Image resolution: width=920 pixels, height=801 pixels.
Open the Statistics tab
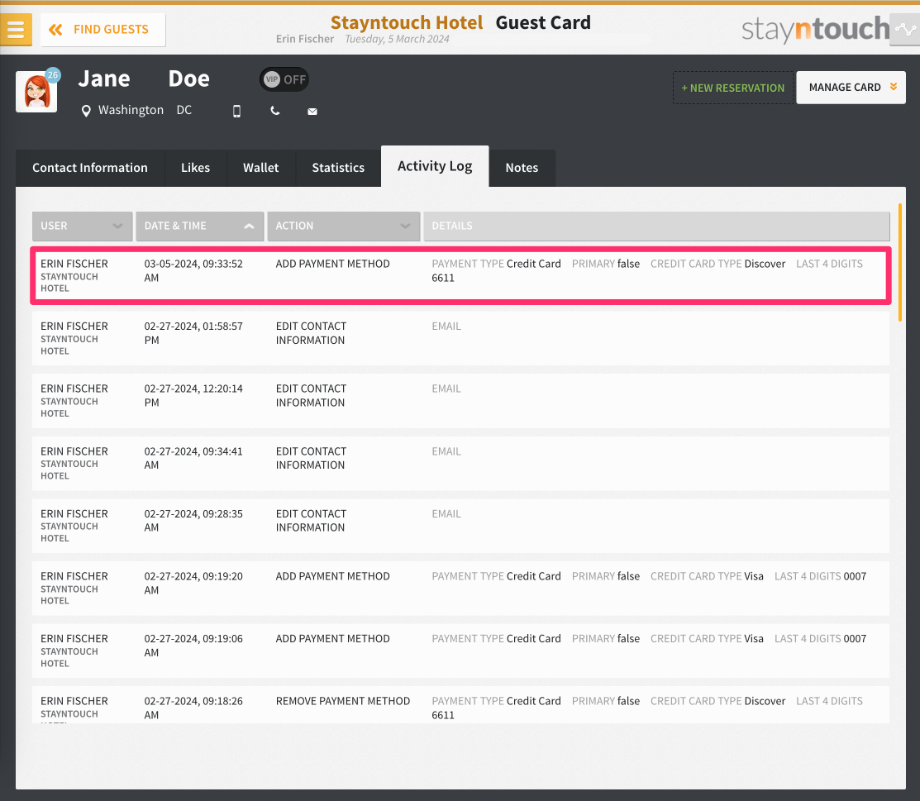point(338,168)
